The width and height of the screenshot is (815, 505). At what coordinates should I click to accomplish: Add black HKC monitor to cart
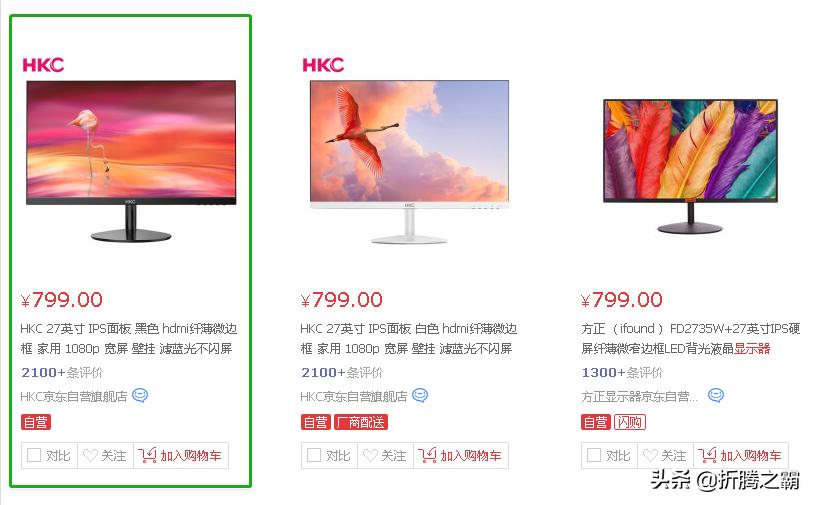181,456
